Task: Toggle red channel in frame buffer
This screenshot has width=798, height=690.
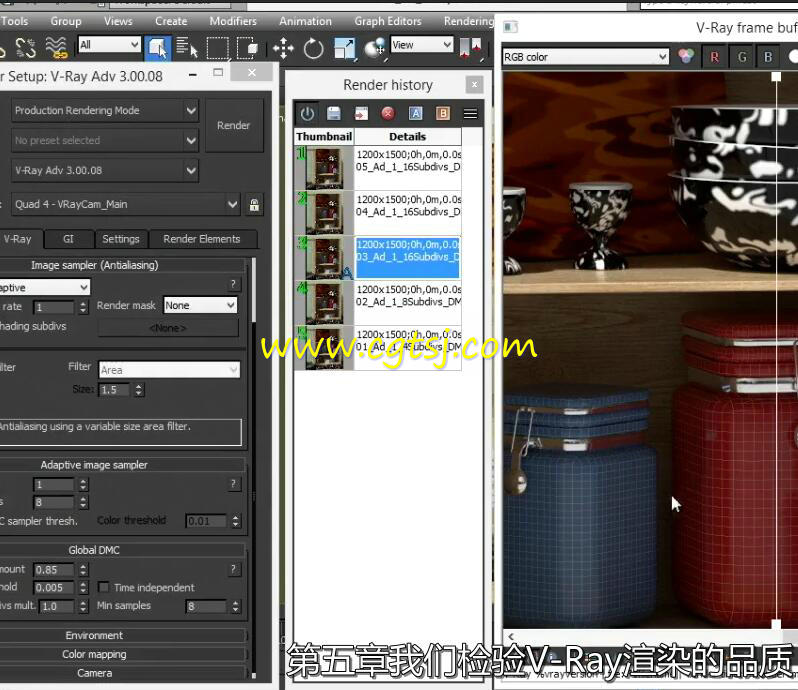Action: point(715,56)
